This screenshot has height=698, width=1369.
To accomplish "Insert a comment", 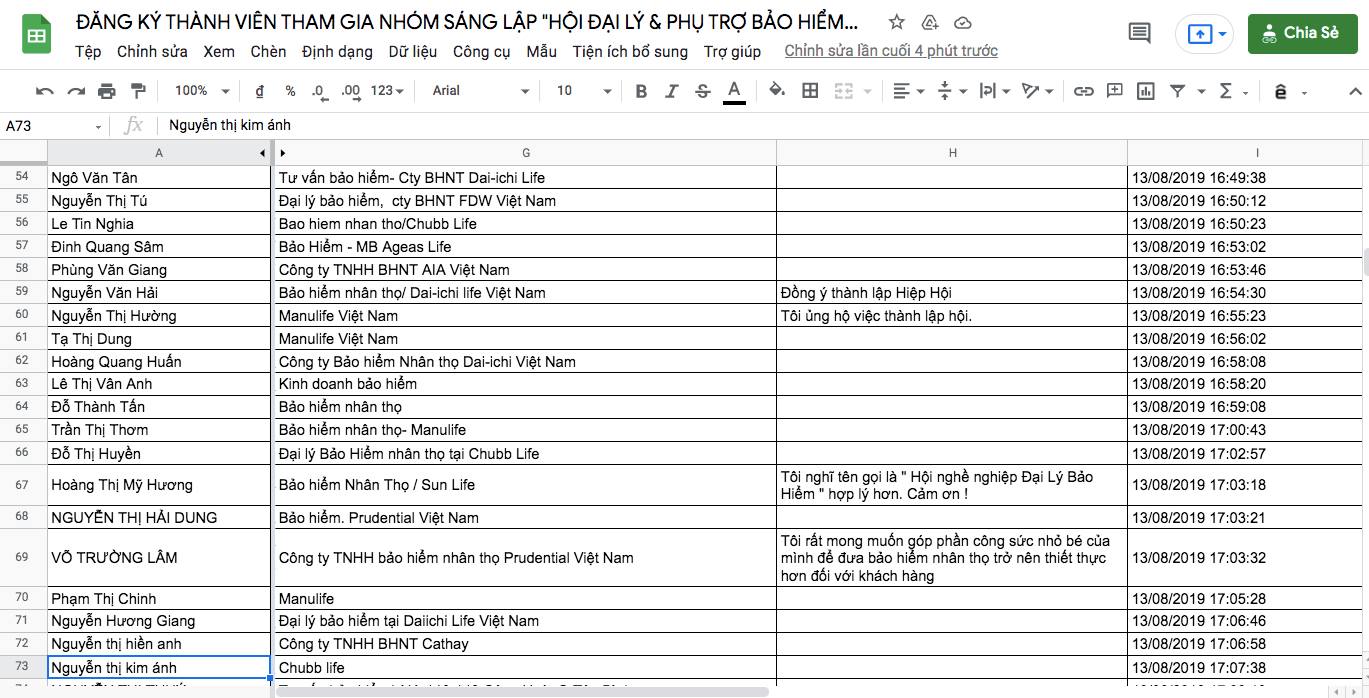I will tap(1114, 91).
